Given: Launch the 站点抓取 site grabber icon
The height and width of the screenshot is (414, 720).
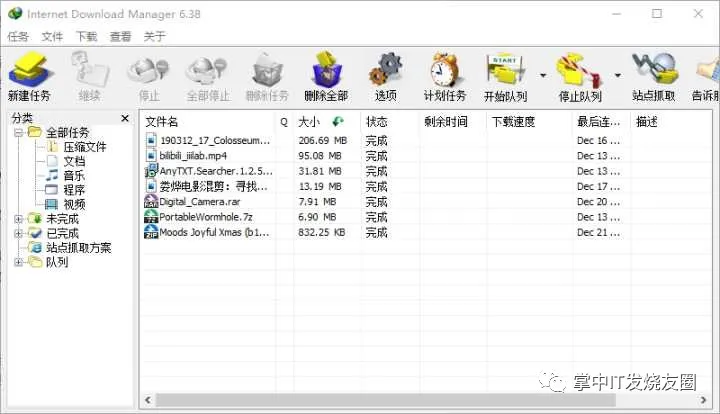Looking at the screenshot, I should click(x=654, y=70).
